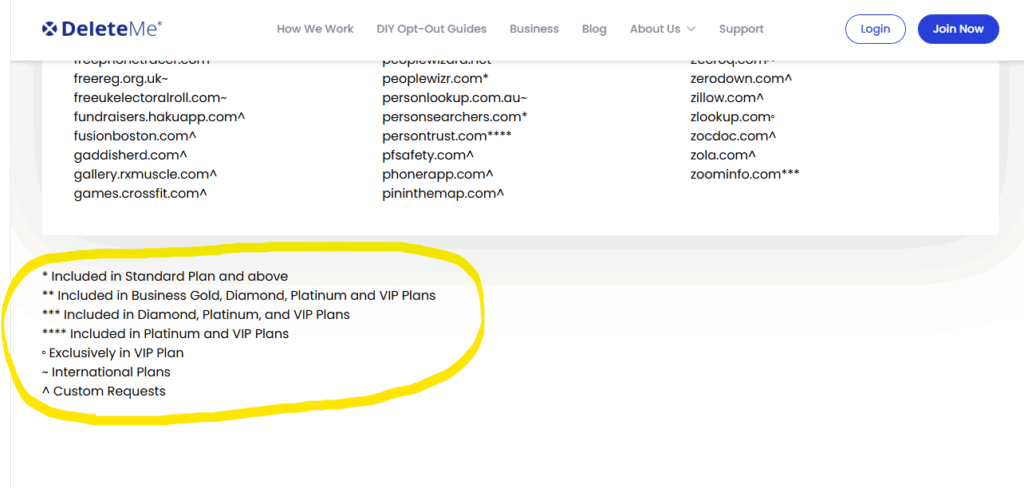The height and width of the screenshot is (488, 1024).
Task: Select pininthemap.com^ entry
Action: coord(443,193)
